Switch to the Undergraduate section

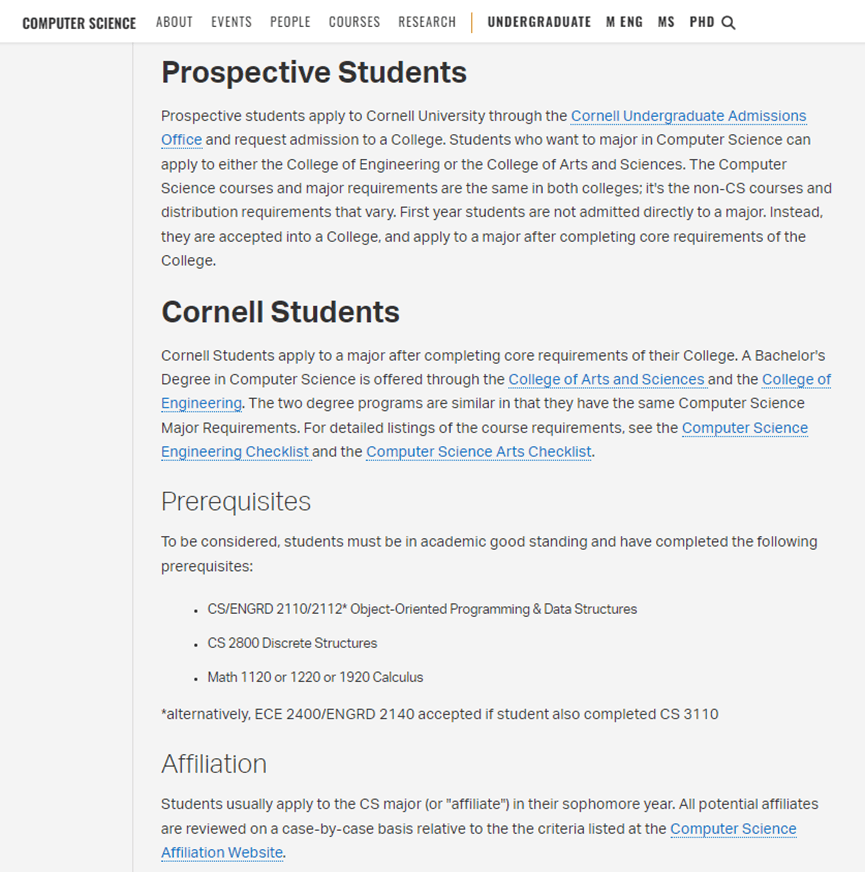pyautogui.click(x=539, y=22)
